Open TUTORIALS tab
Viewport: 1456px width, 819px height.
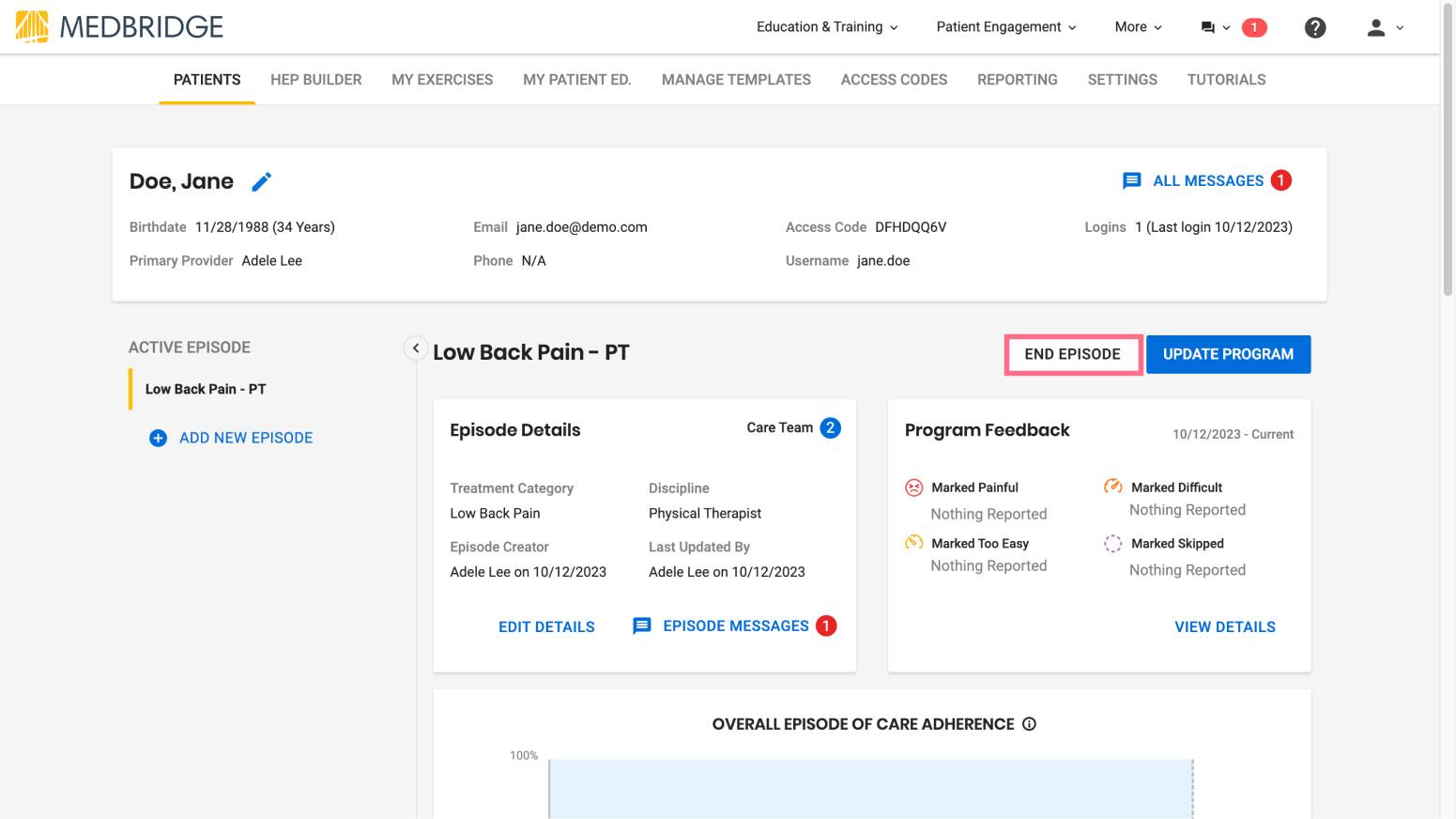click(x=1226, y=80)
